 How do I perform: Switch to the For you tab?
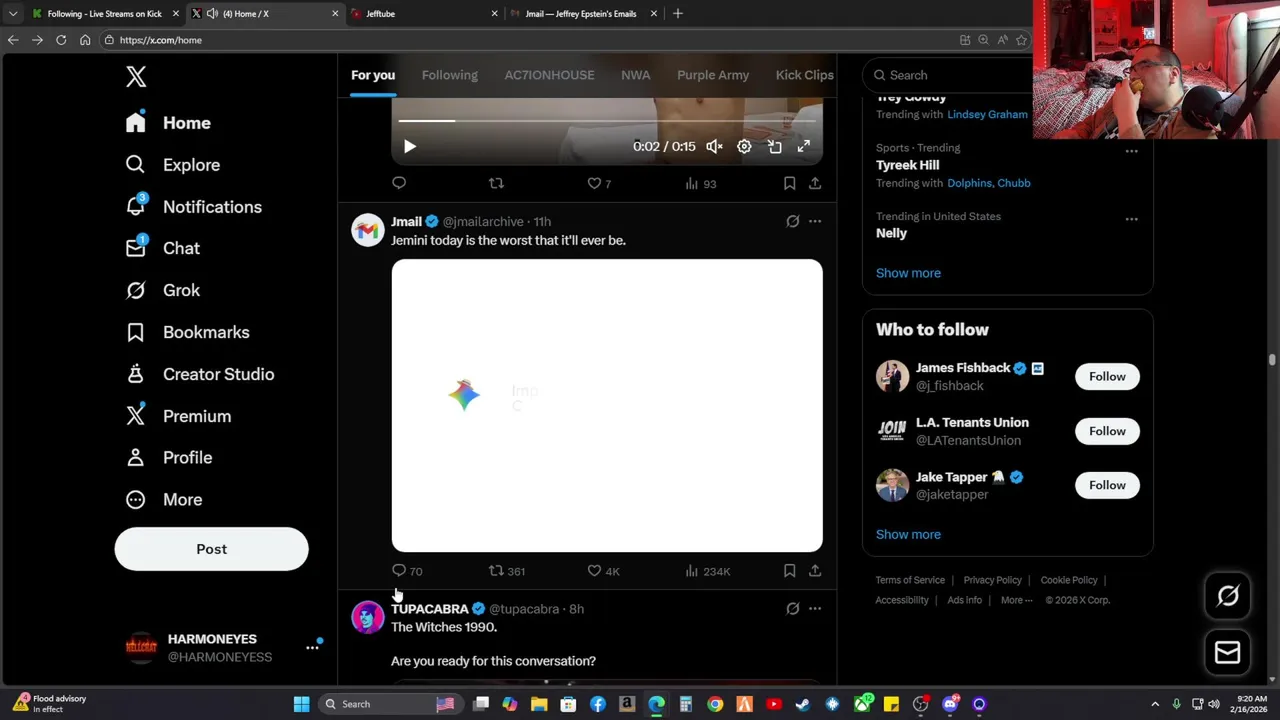(x=373, y=75)
